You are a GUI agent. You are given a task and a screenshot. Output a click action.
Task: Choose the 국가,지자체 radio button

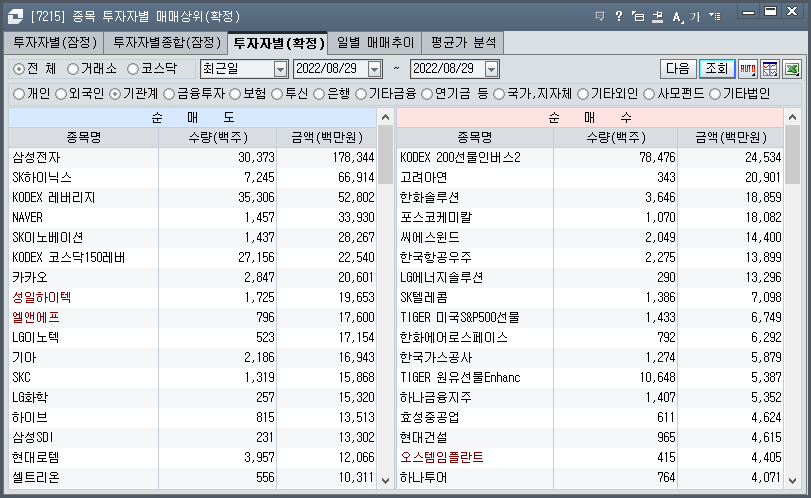499,94
